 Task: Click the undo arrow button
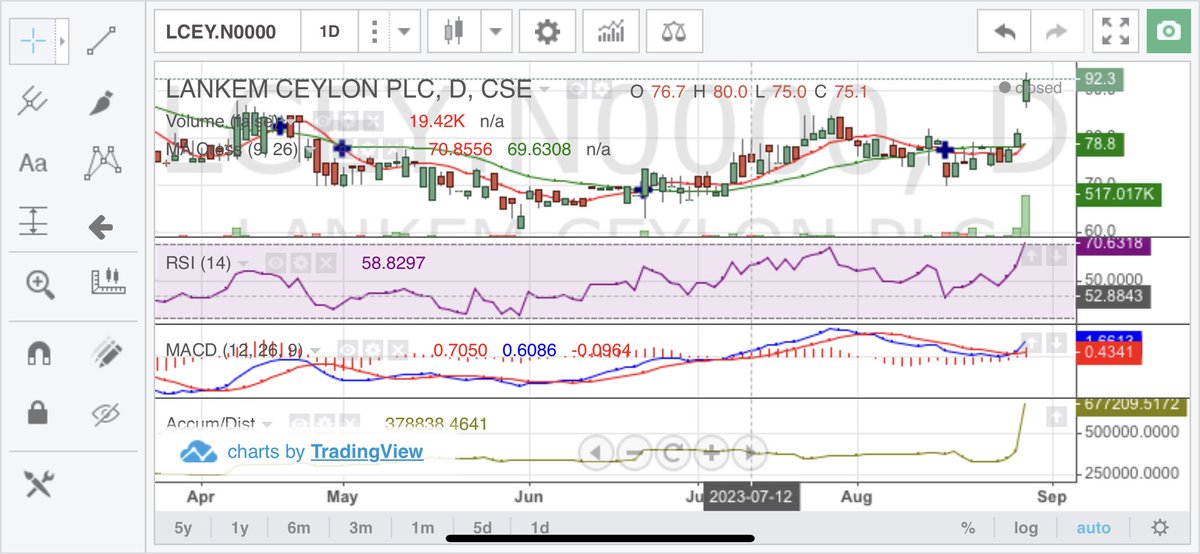(1005, 31)
